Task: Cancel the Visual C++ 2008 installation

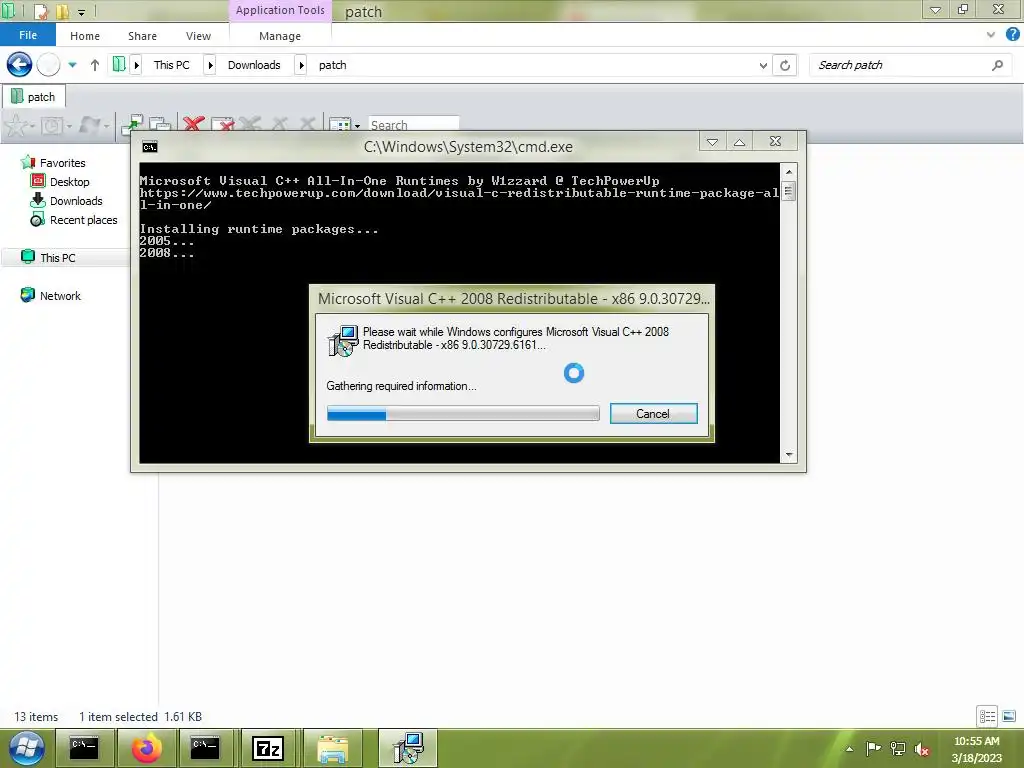Action: tap(653, 413)
